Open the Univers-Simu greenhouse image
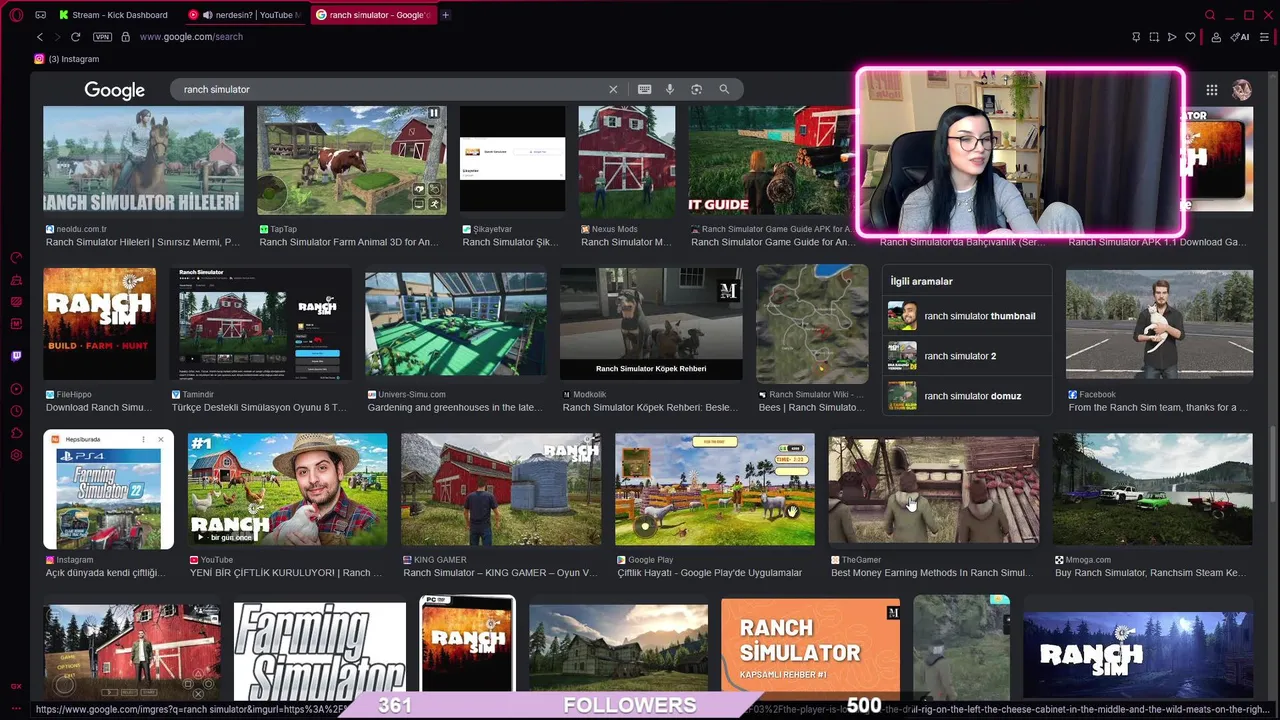The width and height of the screenshot is (1280, 720). [456, 324]
